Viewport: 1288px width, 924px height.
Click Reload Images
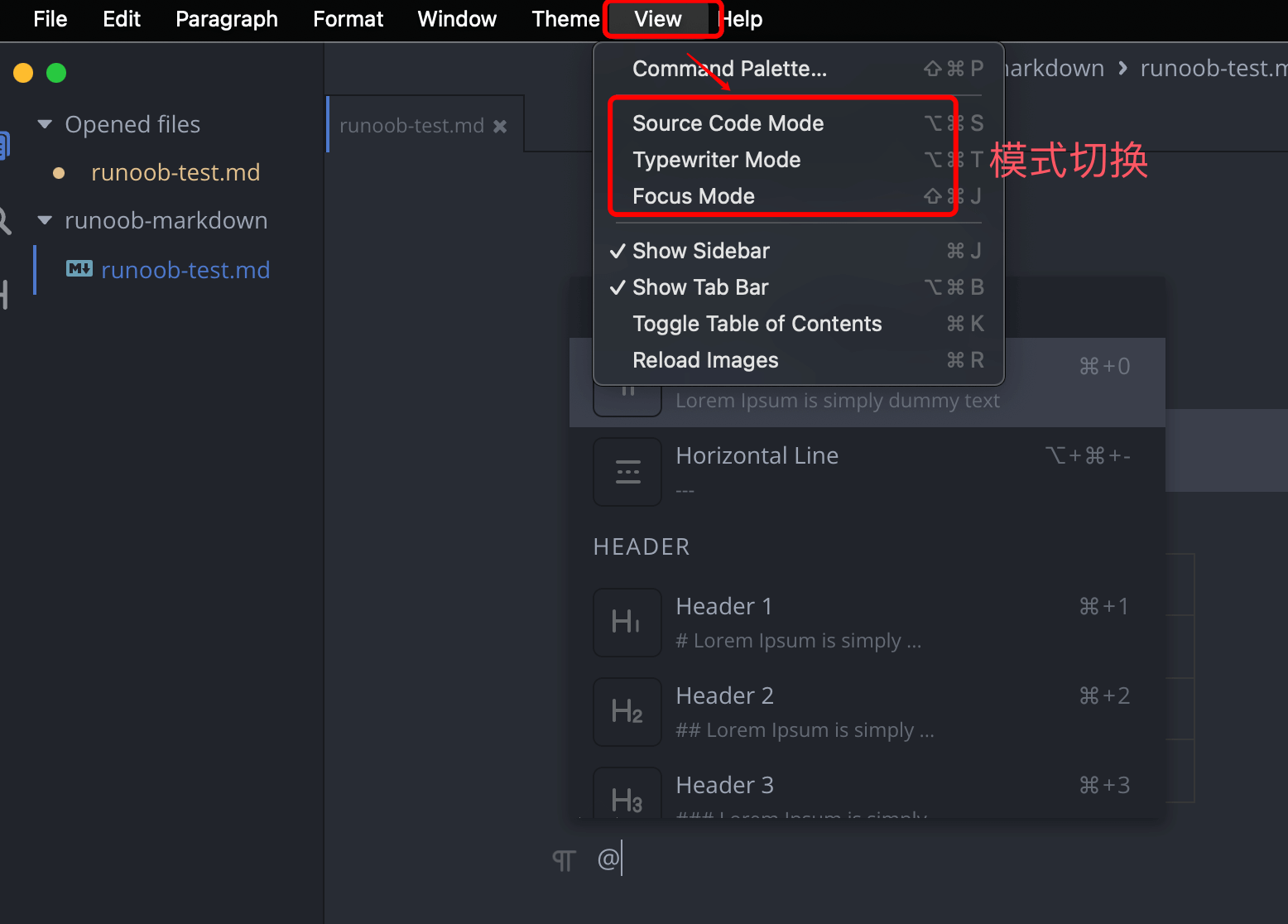(705, 360)
